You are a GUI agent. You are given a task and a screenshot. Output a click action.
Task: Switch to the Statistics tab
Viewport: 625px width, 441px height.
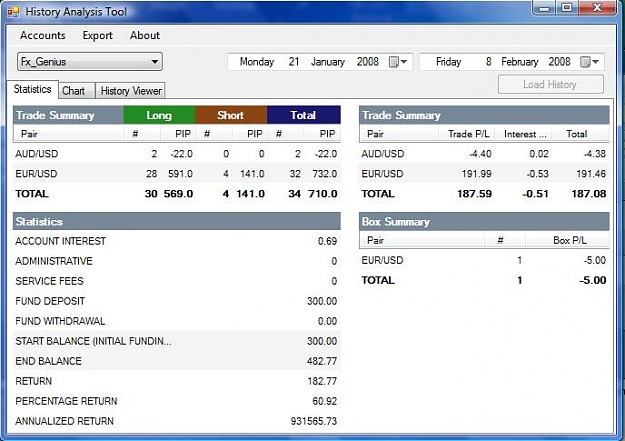click(x=32, y=89)
